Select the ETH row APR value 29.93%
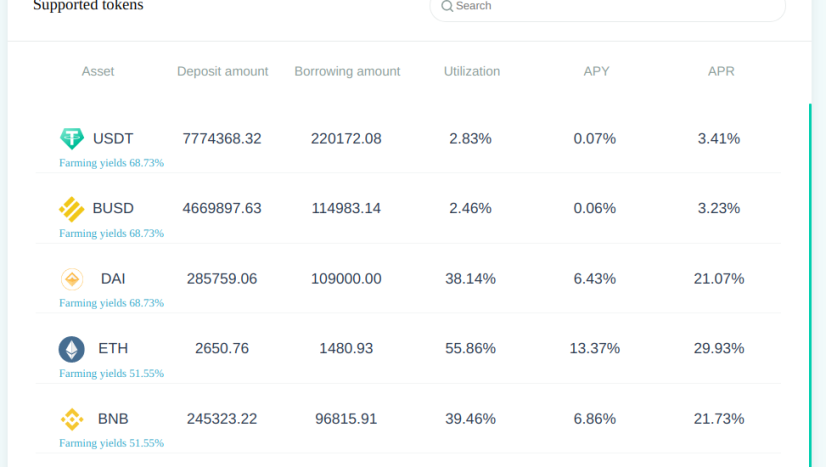The width and height of the screenshot is (826, 467). coord(719,349)
